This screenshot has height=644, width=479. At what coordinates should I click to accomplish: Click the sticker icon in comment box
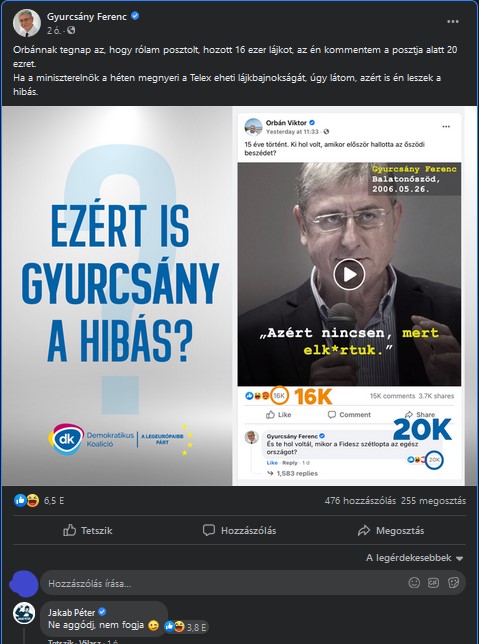(453, 582)
